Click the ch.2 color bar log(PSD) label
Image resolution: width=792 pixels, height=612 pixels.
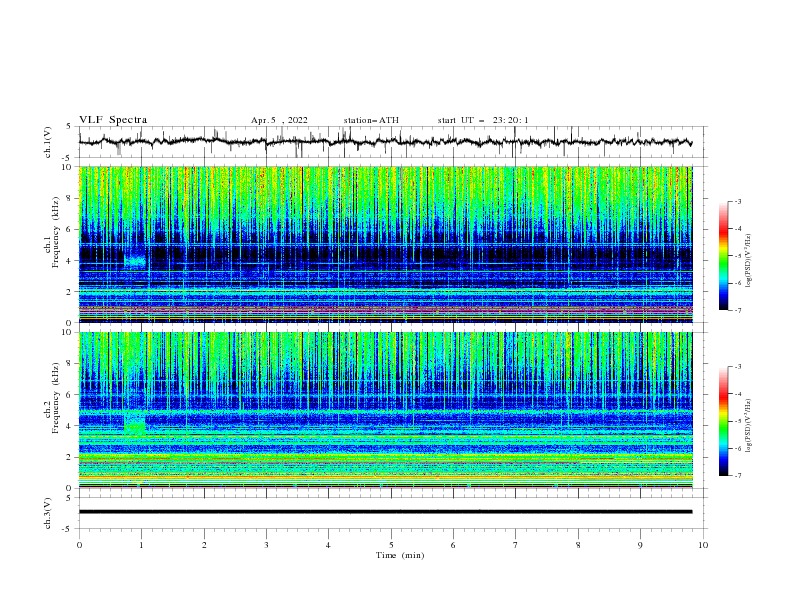tap(749, 426)
